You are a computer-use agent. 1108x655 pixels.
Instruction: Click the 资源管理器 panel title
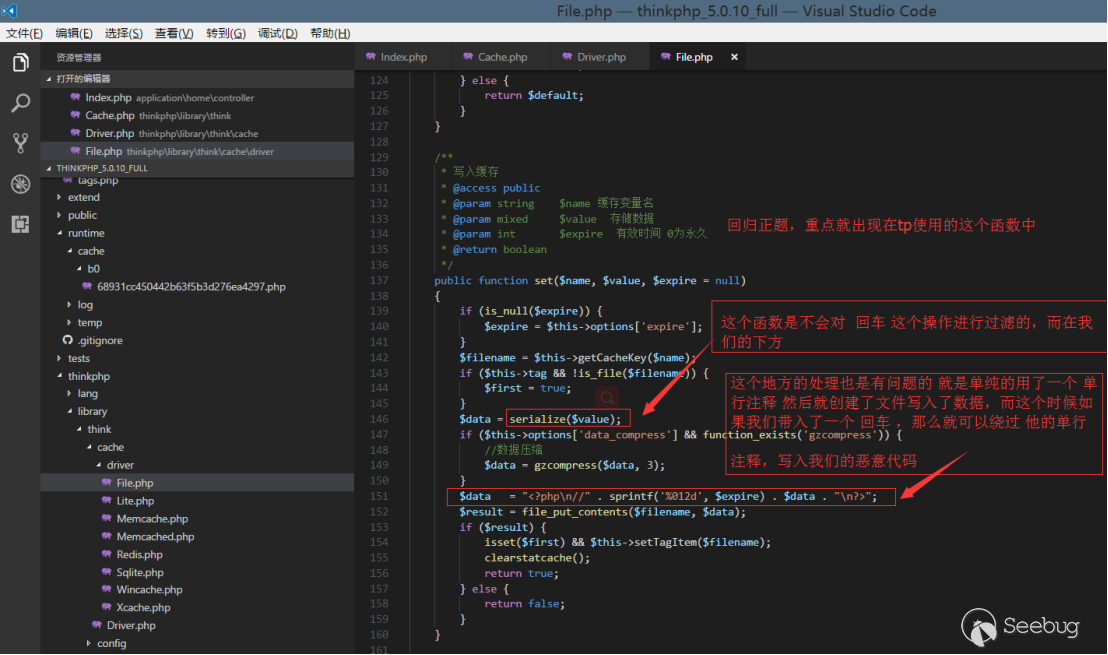click(79, 57)
